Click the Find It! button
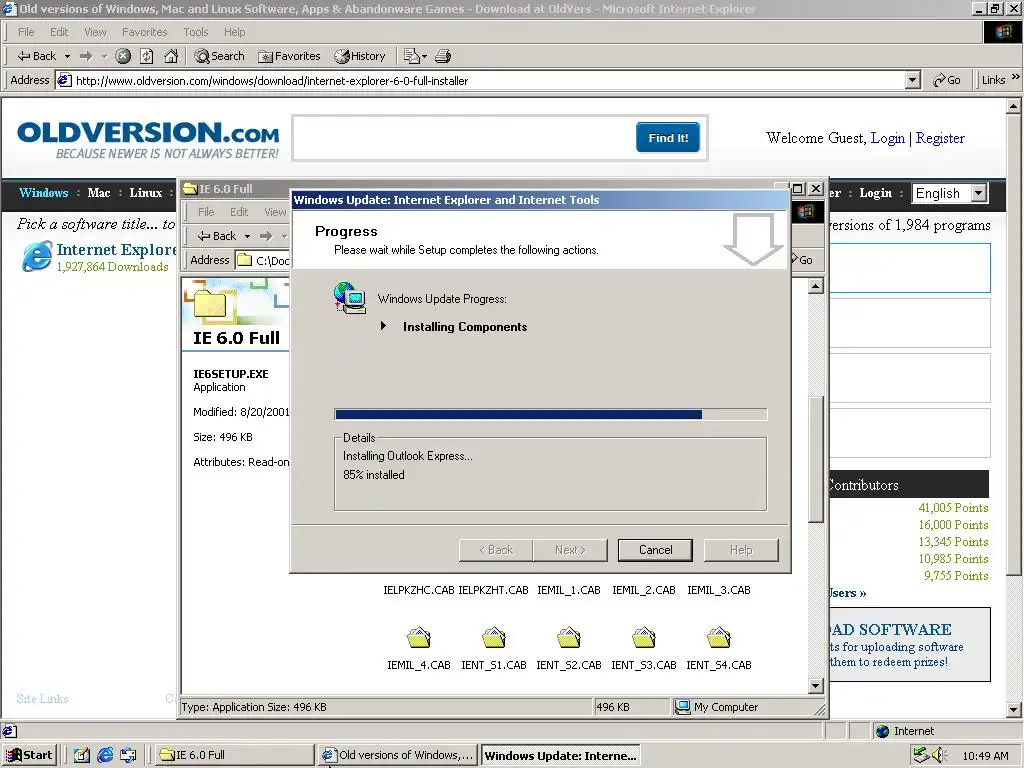Screen dimensions: 1024x768 coord(667,138)
